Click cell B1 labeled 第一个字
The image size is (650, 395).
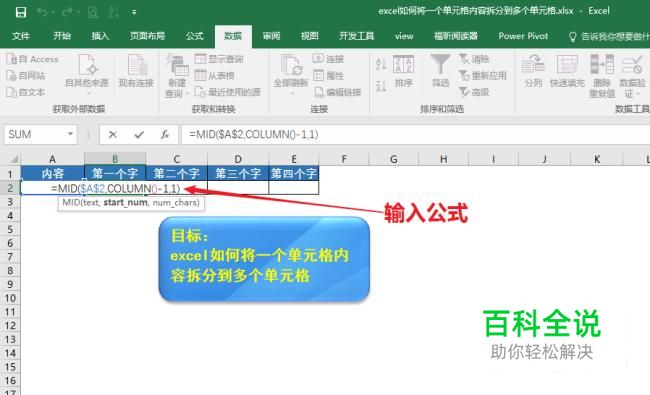click(x=115, y=173)
